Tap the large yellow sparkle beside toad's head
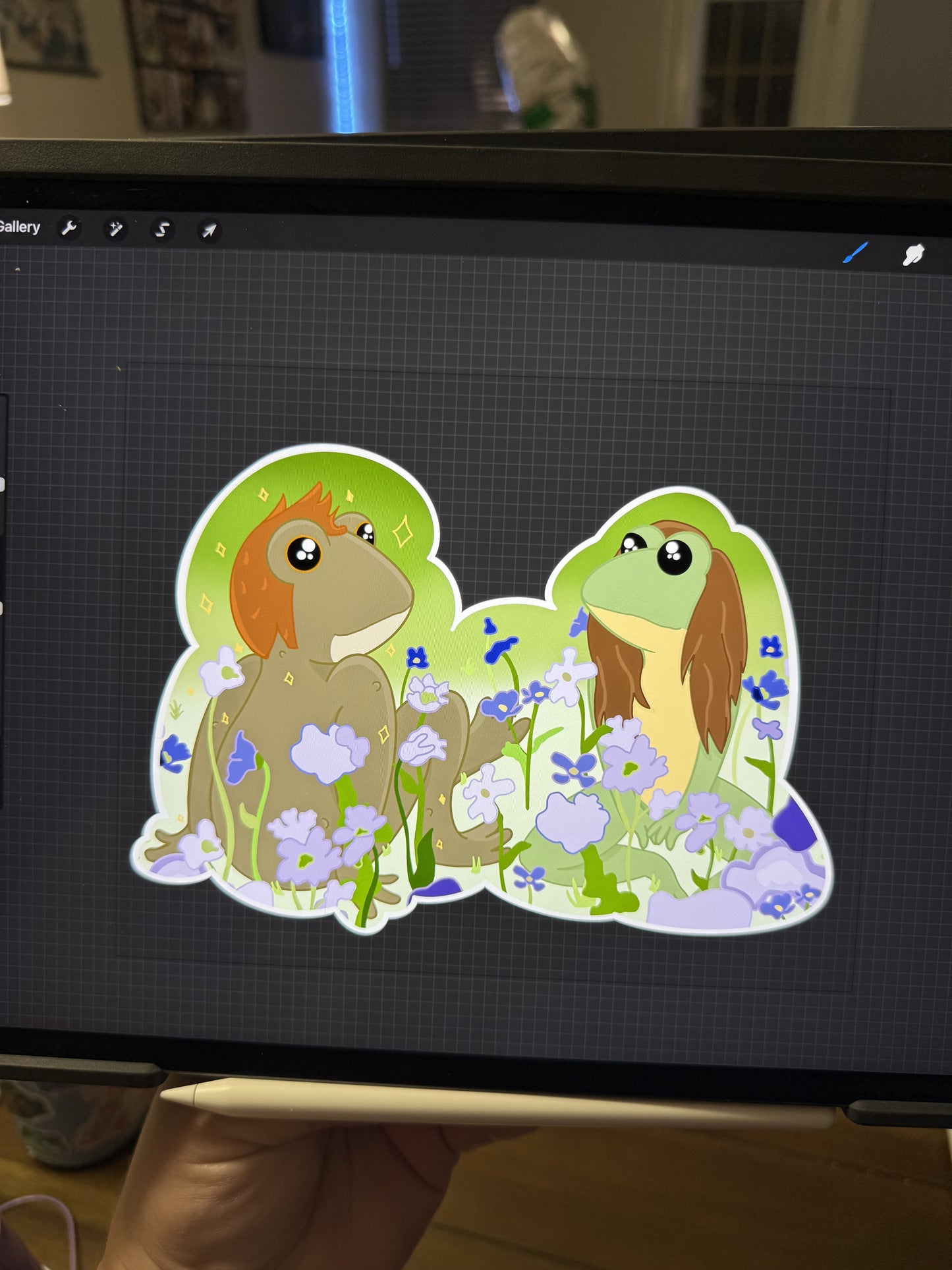 point(402,531)
